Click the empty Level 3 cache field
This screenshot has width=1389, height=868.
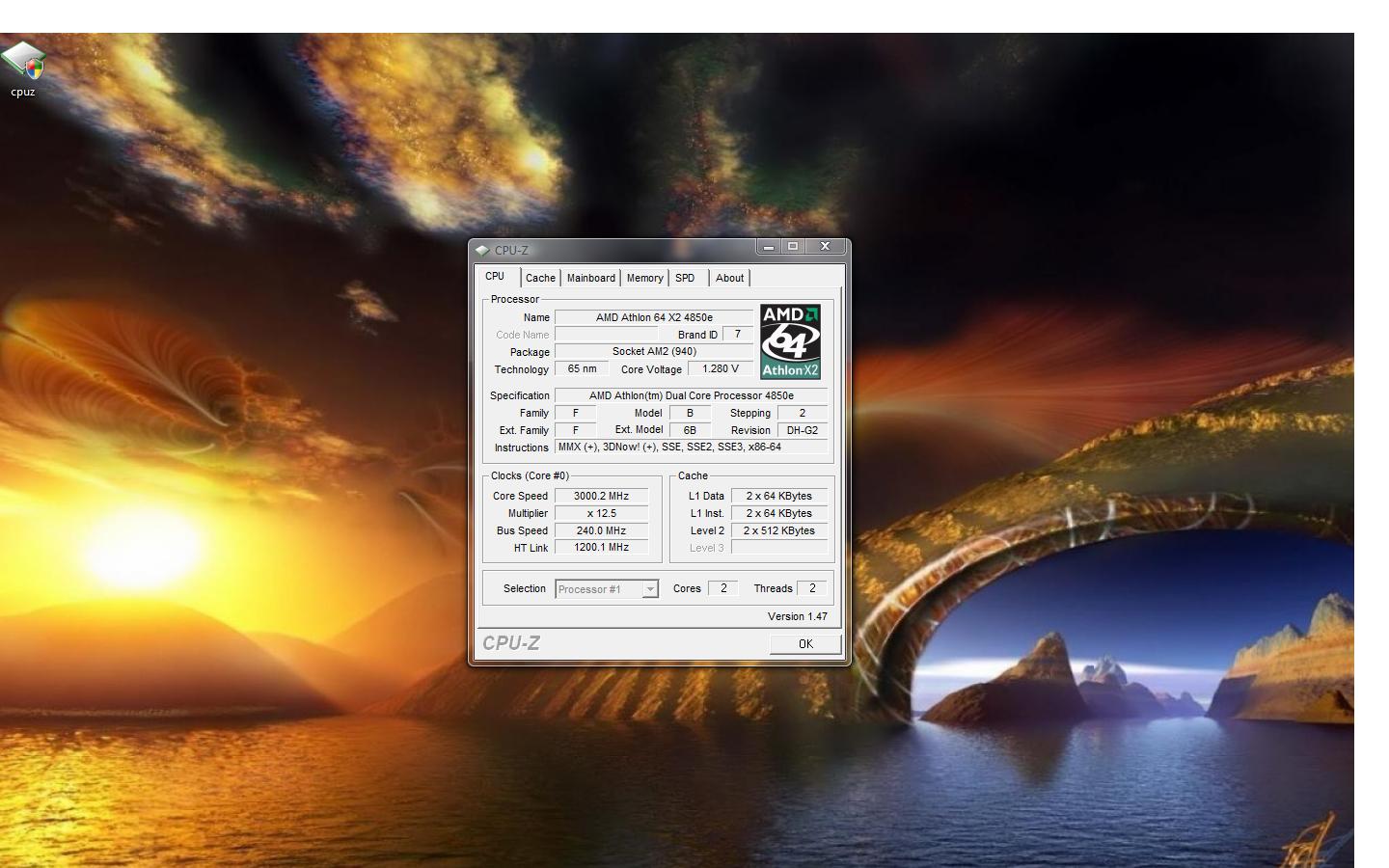pos(778,548)
